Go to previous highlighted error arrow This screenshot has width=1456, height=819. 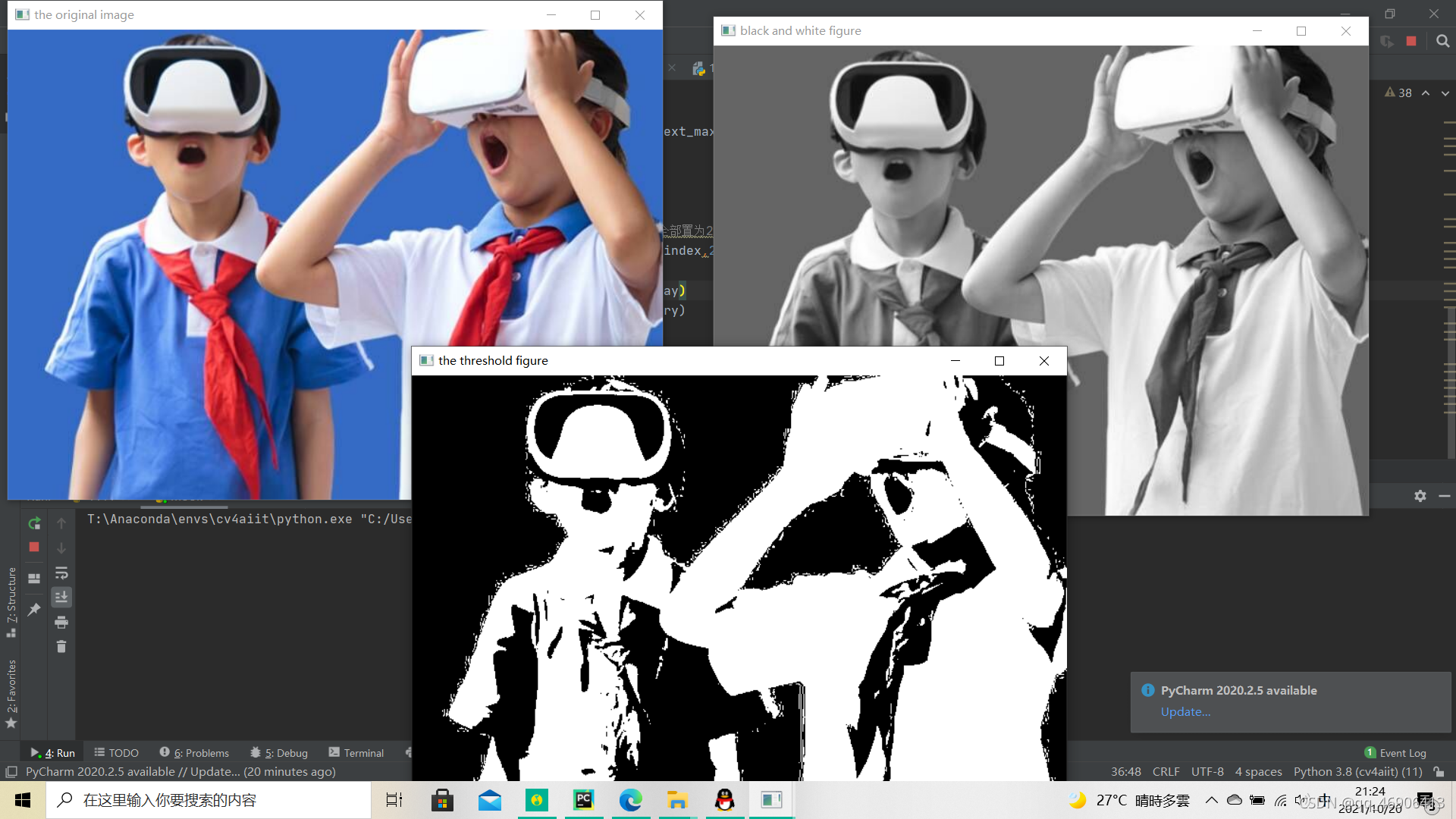[1426, 93]
